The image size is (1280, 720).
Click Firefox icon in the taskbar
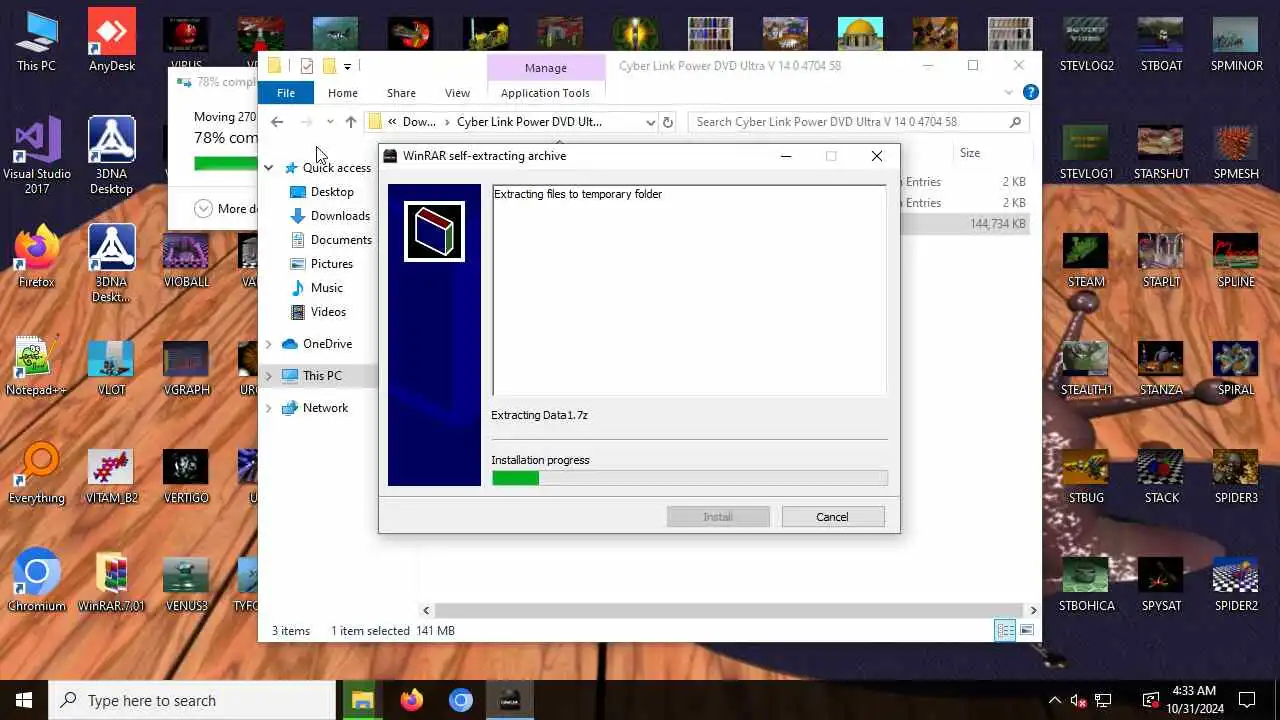pyautogui.click(x=411, y=700)
